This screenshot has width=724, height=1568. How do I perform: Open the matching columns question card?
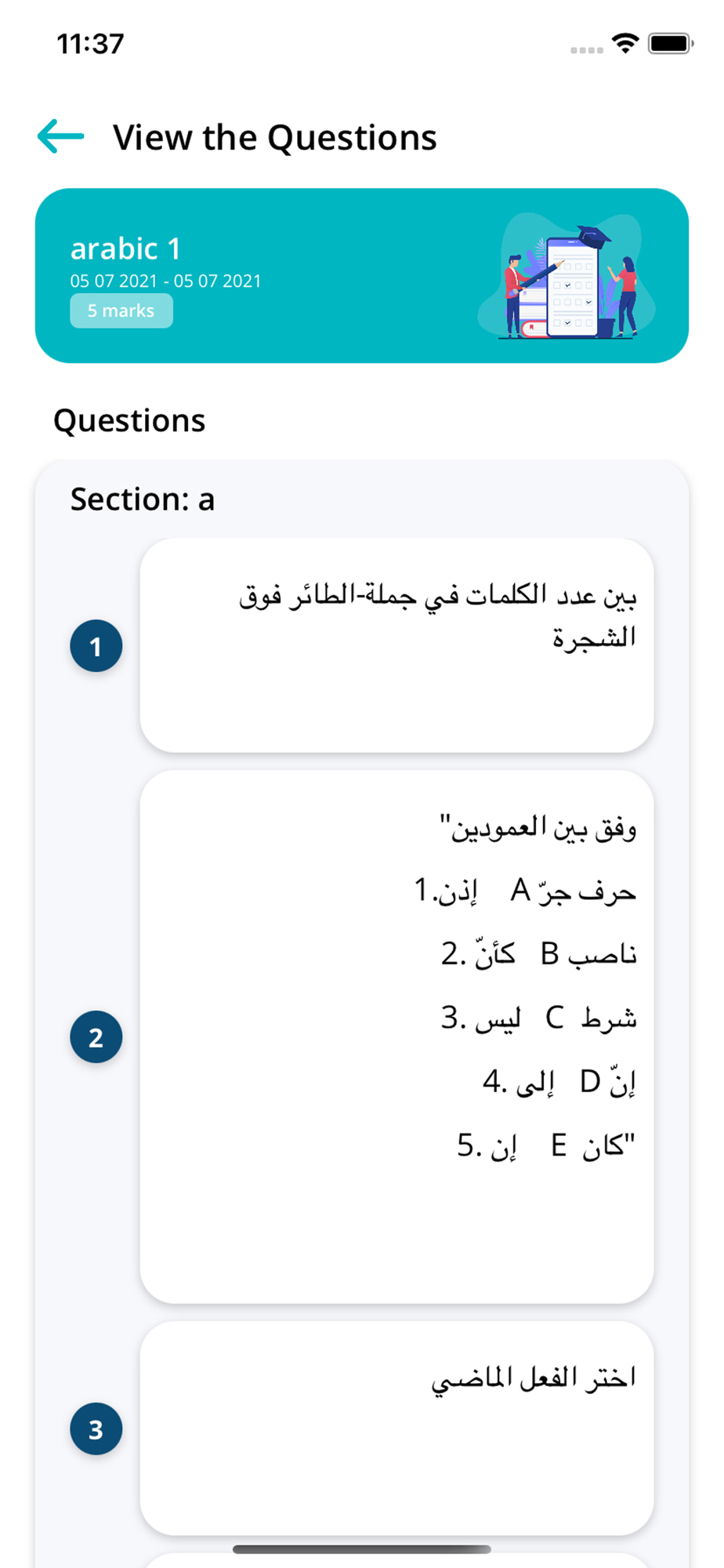point(396,1036)
